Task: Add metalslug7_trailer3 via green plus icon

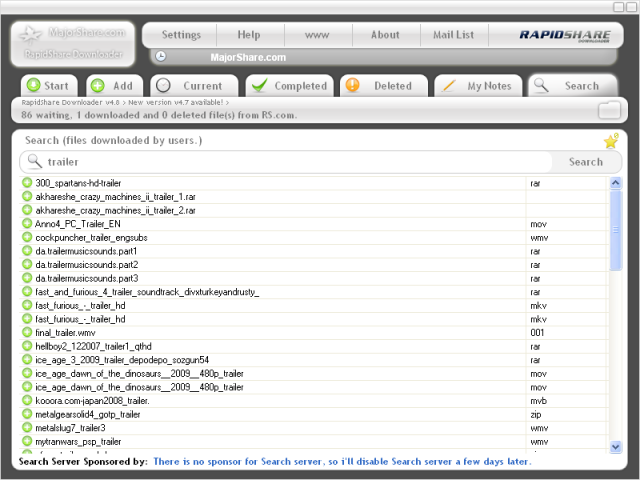Action: (27, 428)
